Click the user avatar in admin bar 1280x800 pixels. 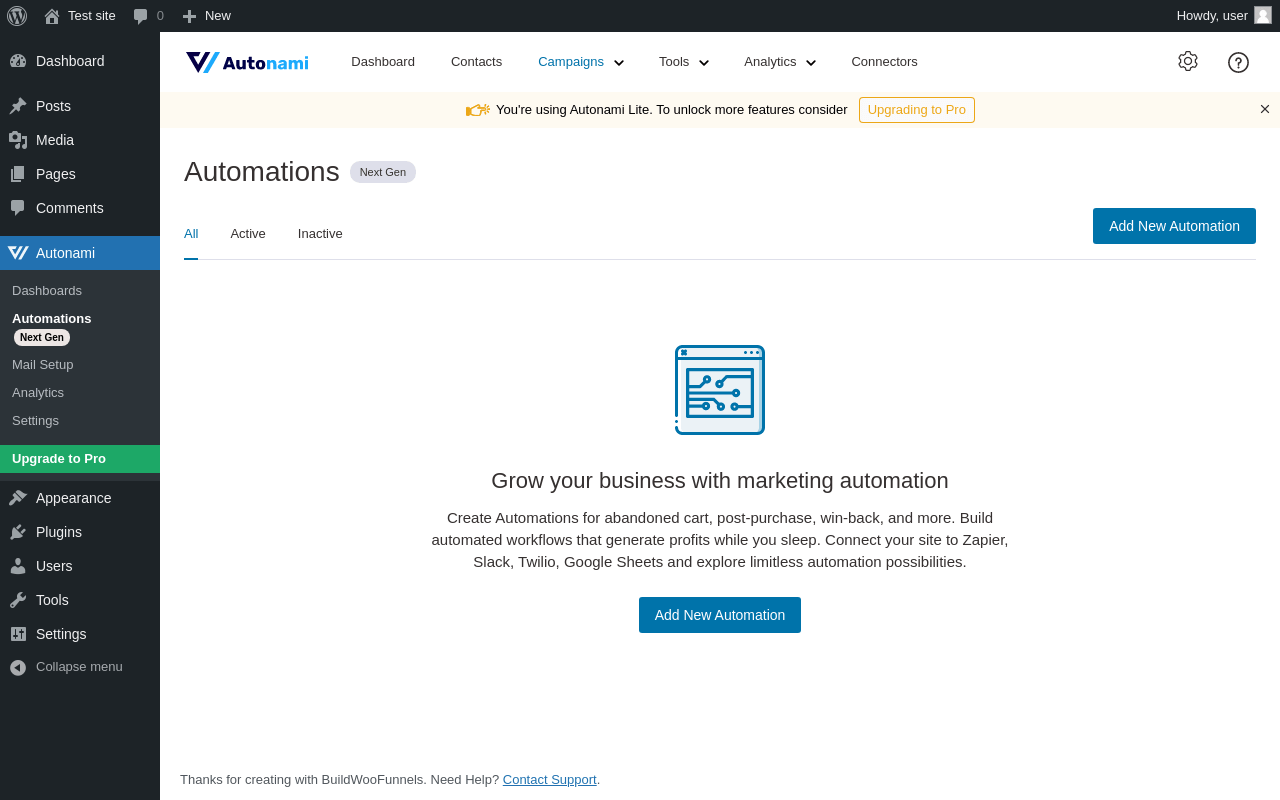[x=1263, y=15]
